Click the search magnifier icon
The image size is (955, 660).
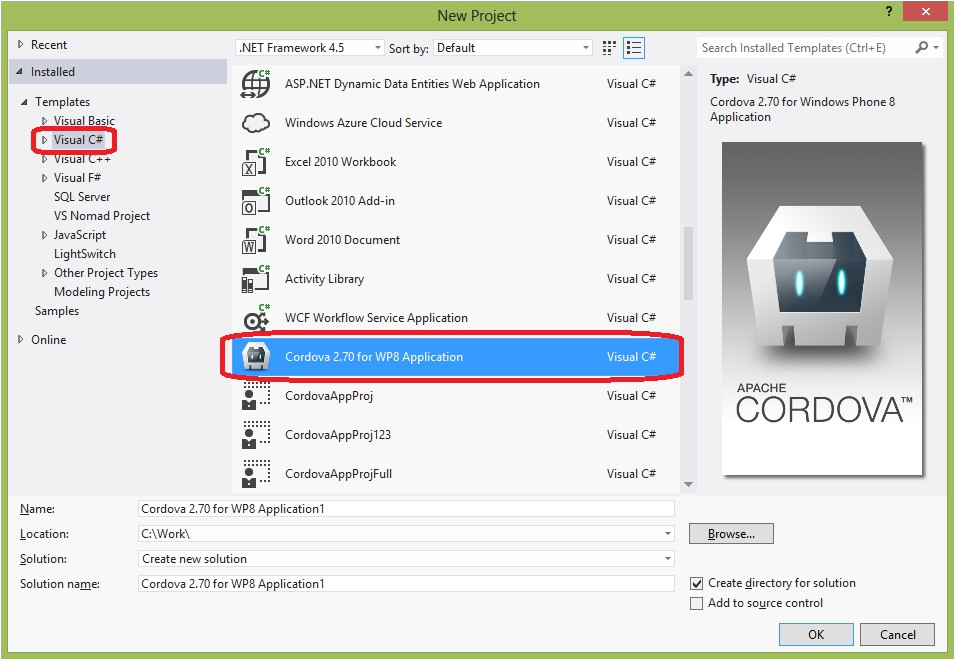[x=922, y=47]
